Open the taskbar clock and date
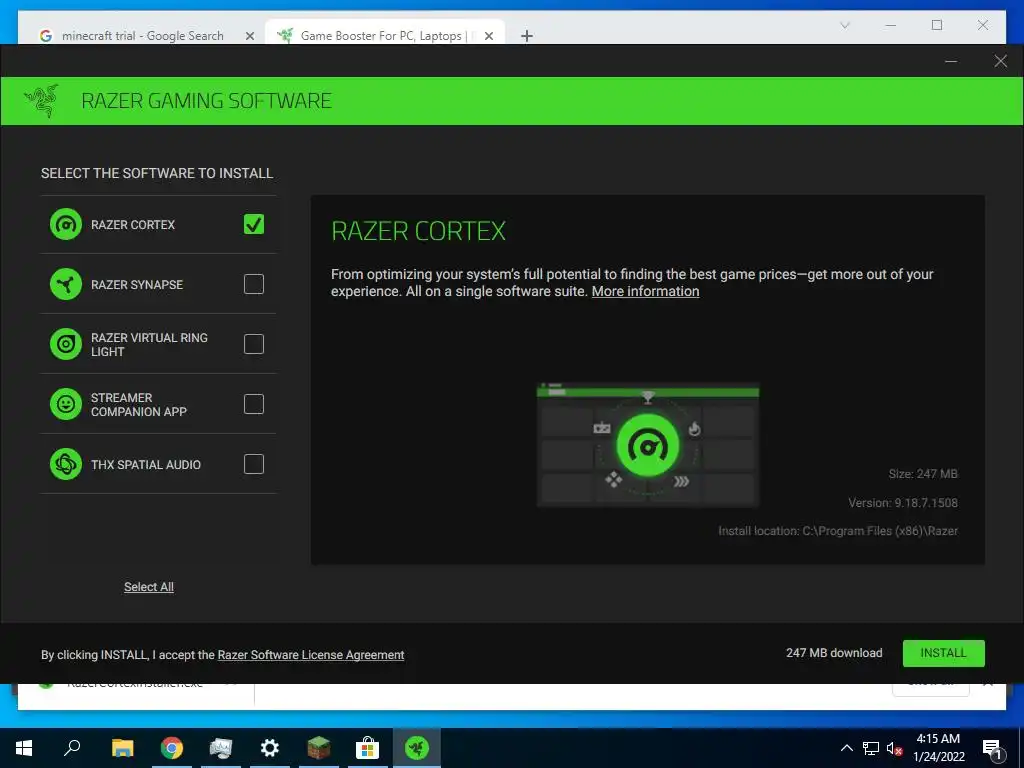Image resolution: width=1024 pixels, height=768 pixels. [x=938, y=748]
